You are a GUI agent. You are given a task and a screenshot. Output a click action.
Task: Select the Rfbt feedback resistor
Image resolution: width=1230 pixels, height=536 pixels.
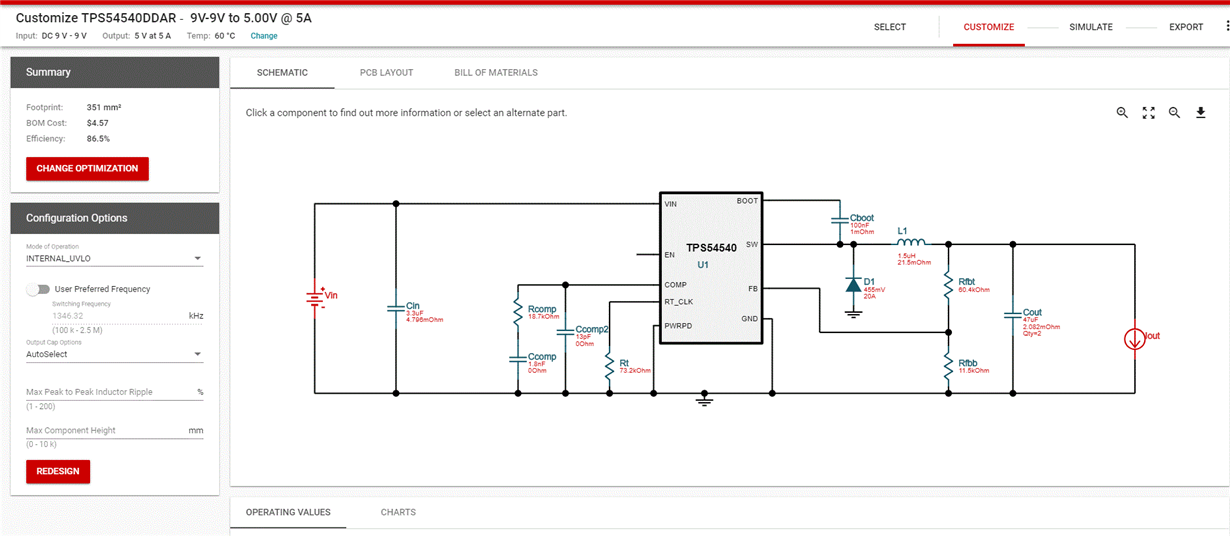pos(948,286)
